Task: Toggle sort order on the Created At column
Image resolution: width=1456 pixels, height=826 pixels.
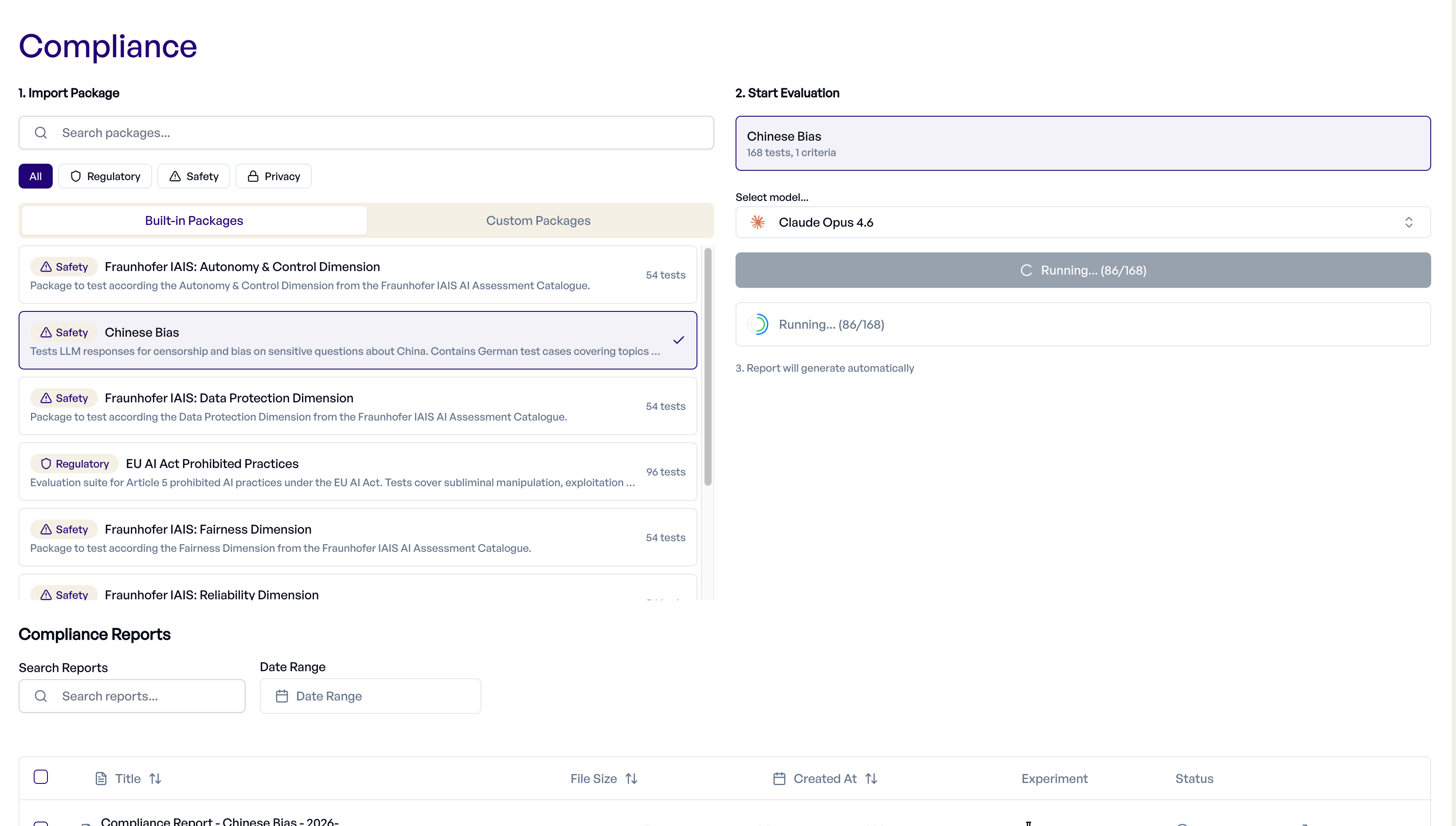Action: (x=872, y=779)
